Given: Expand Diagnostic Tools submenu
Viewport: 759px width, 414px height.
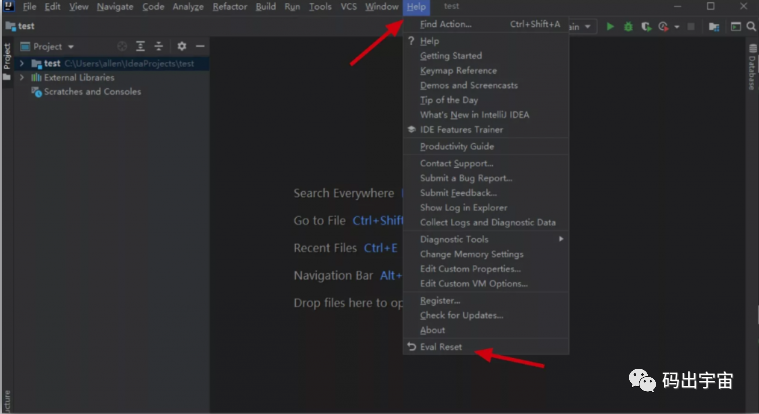Looking at the screenshot, I should tap(486, 239).
